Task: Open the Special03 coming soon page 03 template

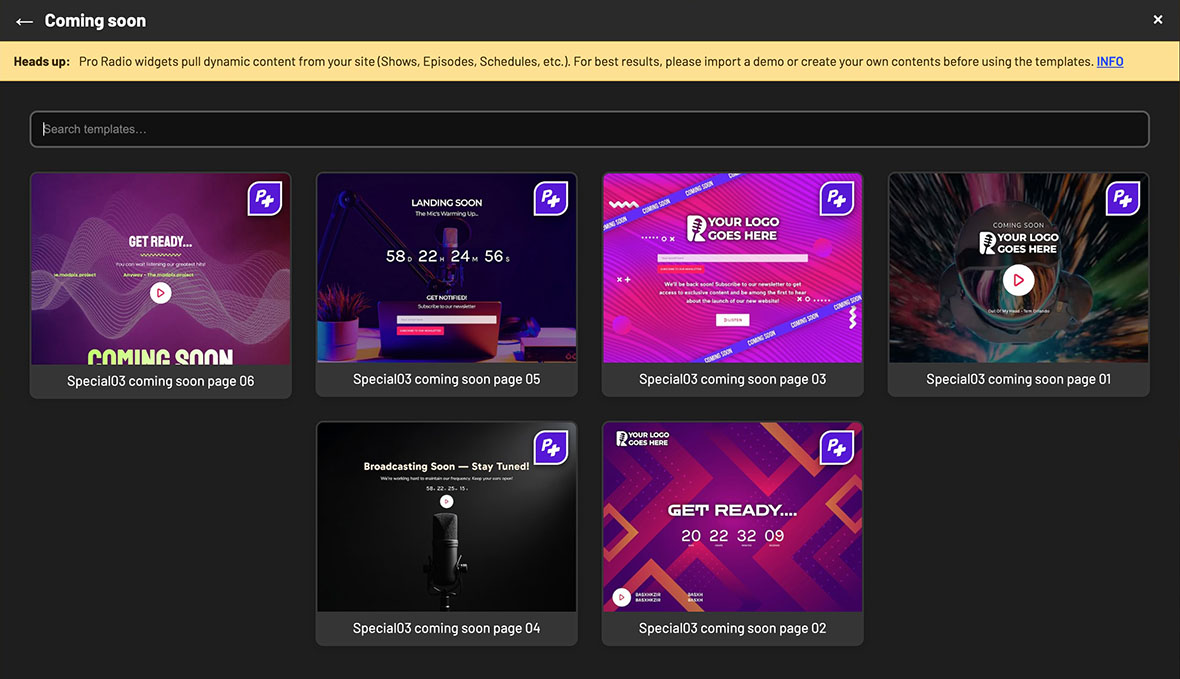Action: pos(732,381)
